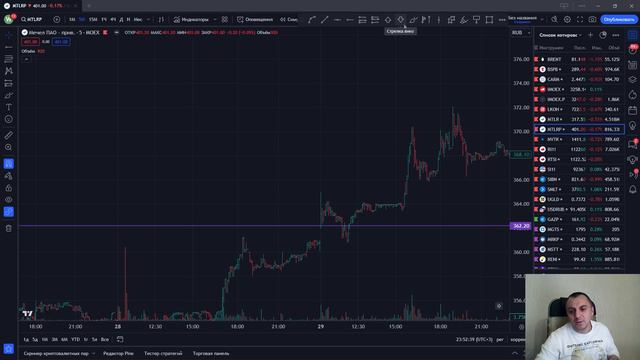The width and height of the screenshot is (640, 360).
Task: Open the Alerts (Оповещения) button
Action: [x=255, y=20]
